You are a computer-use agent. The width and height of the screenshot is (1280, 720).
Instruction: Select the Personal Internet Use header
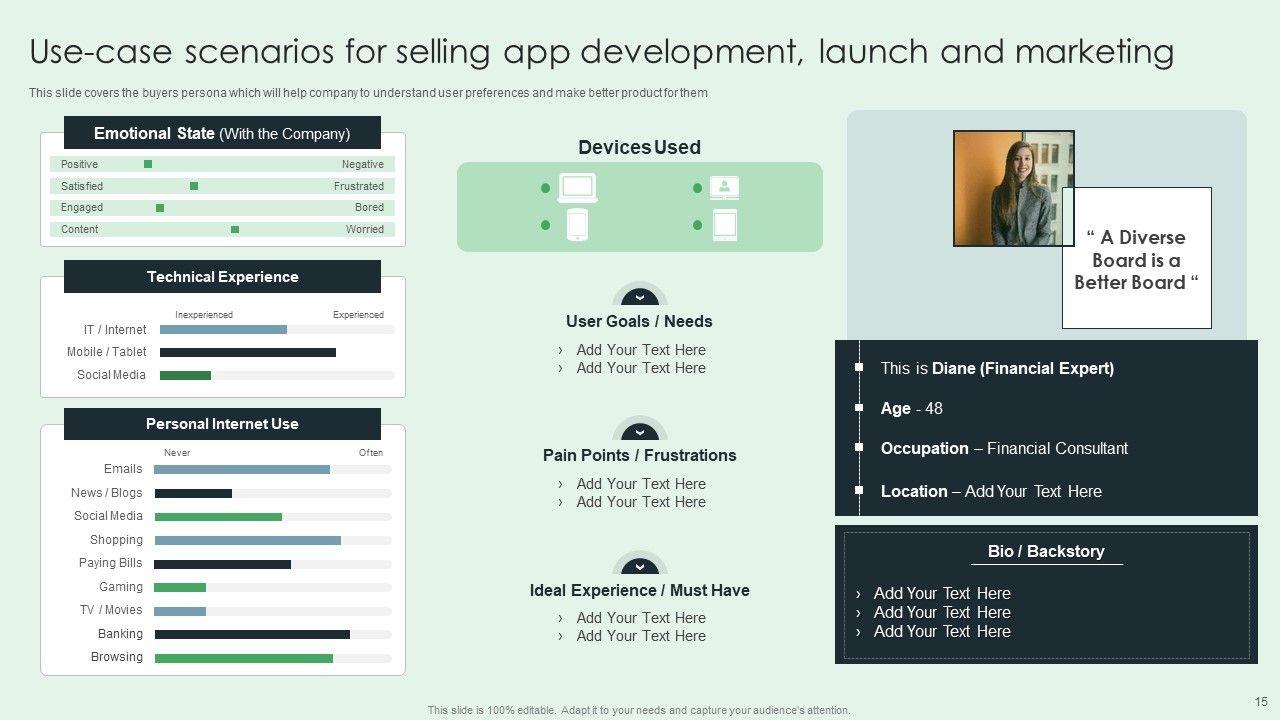pyautogui.click(x=222, y=424)
